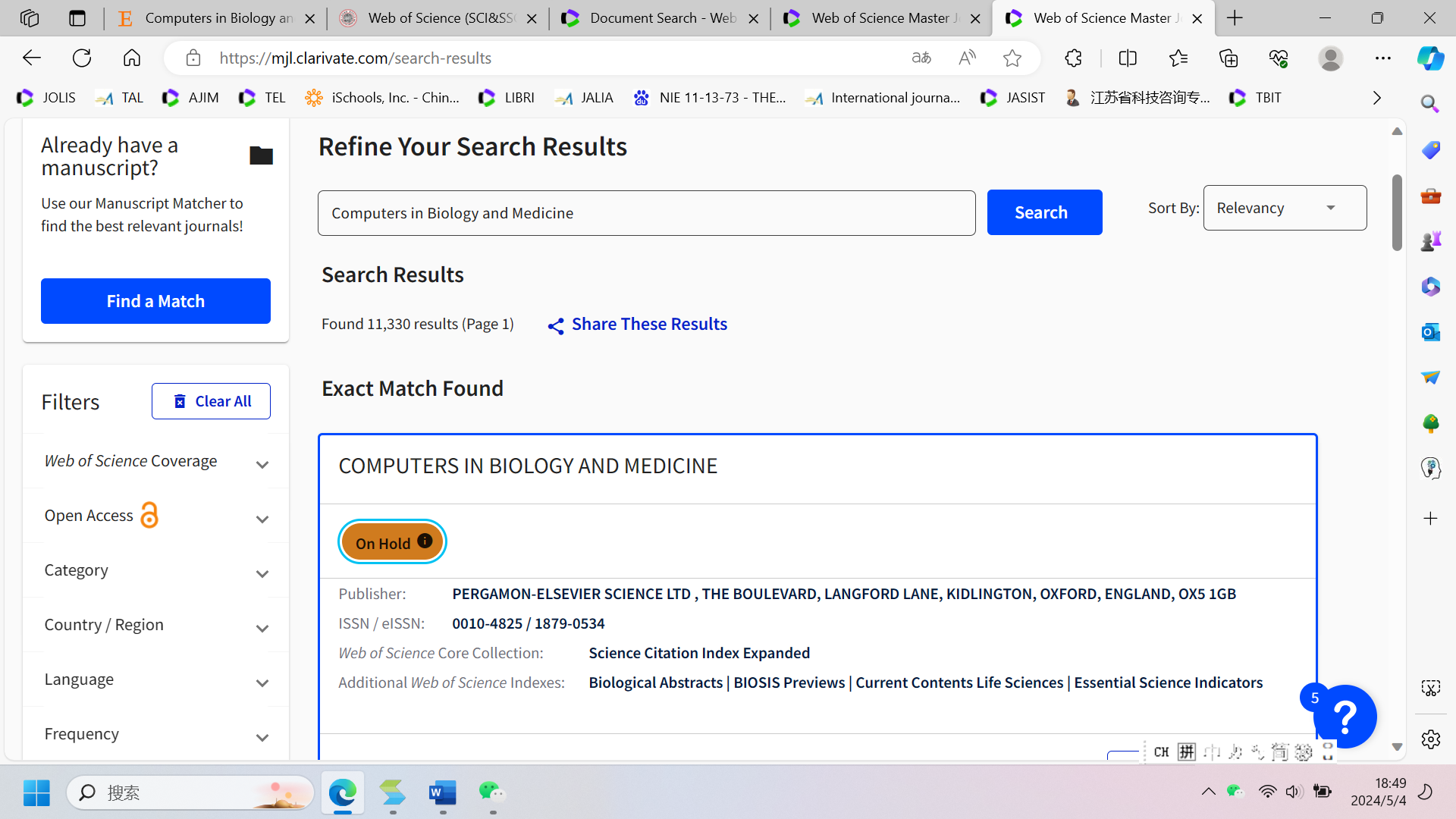This screenshot has height=819, width=1456.
Task: Click the blue Search button
Action: (x=1044, y=212)
